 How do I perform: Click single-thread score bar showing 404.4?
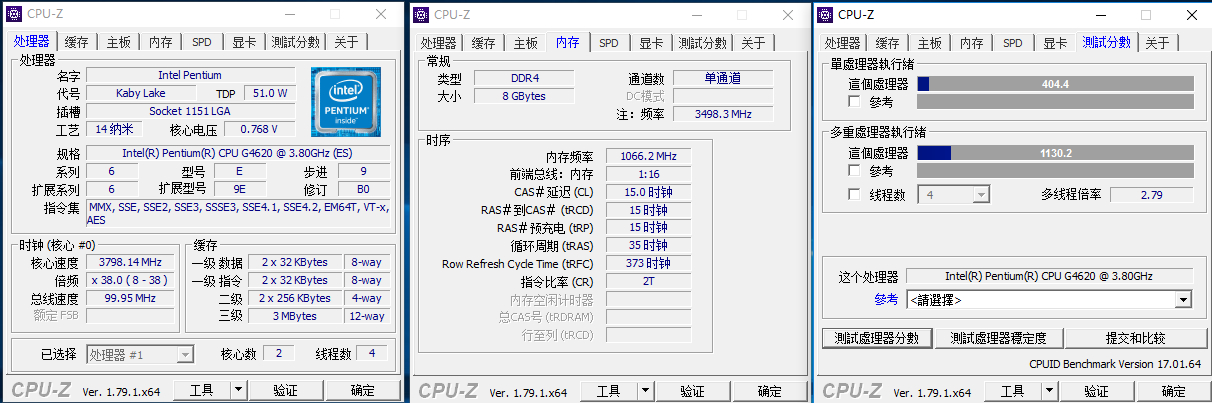[1055, 84]
